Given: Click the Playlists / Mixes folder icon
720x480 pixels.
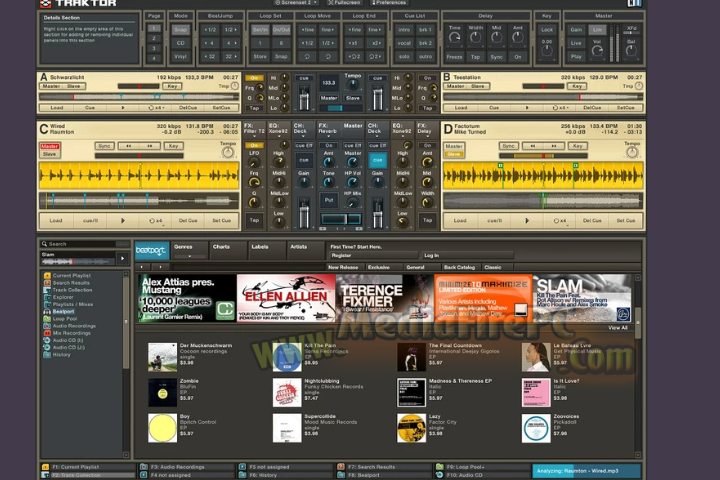Looking at the screenshot, I should (47, 304).
